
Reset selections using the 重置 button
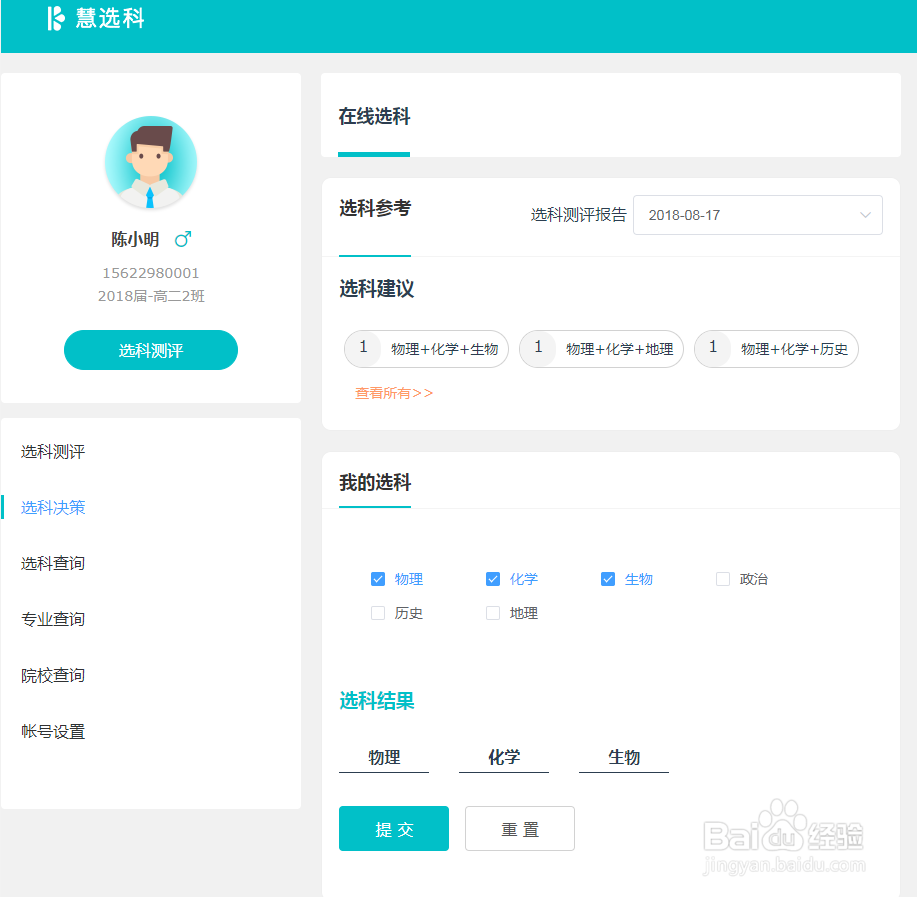[519, 828]
